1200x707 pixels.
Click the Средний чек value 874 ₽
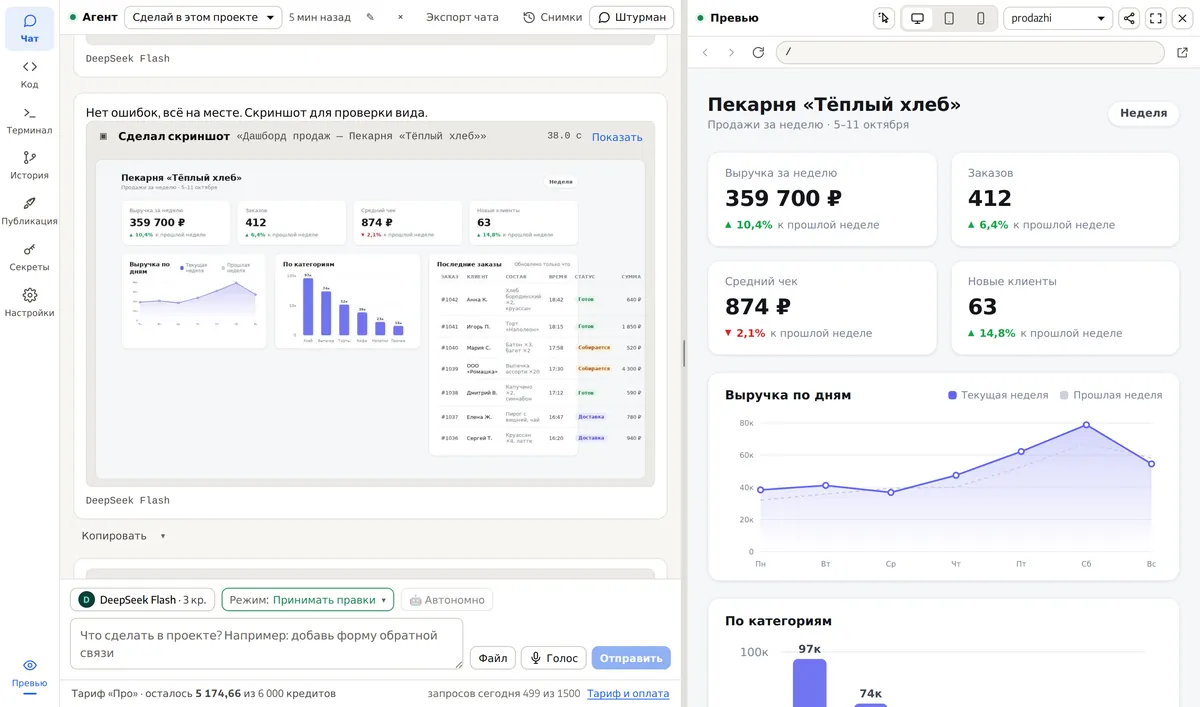click(758, 307)
